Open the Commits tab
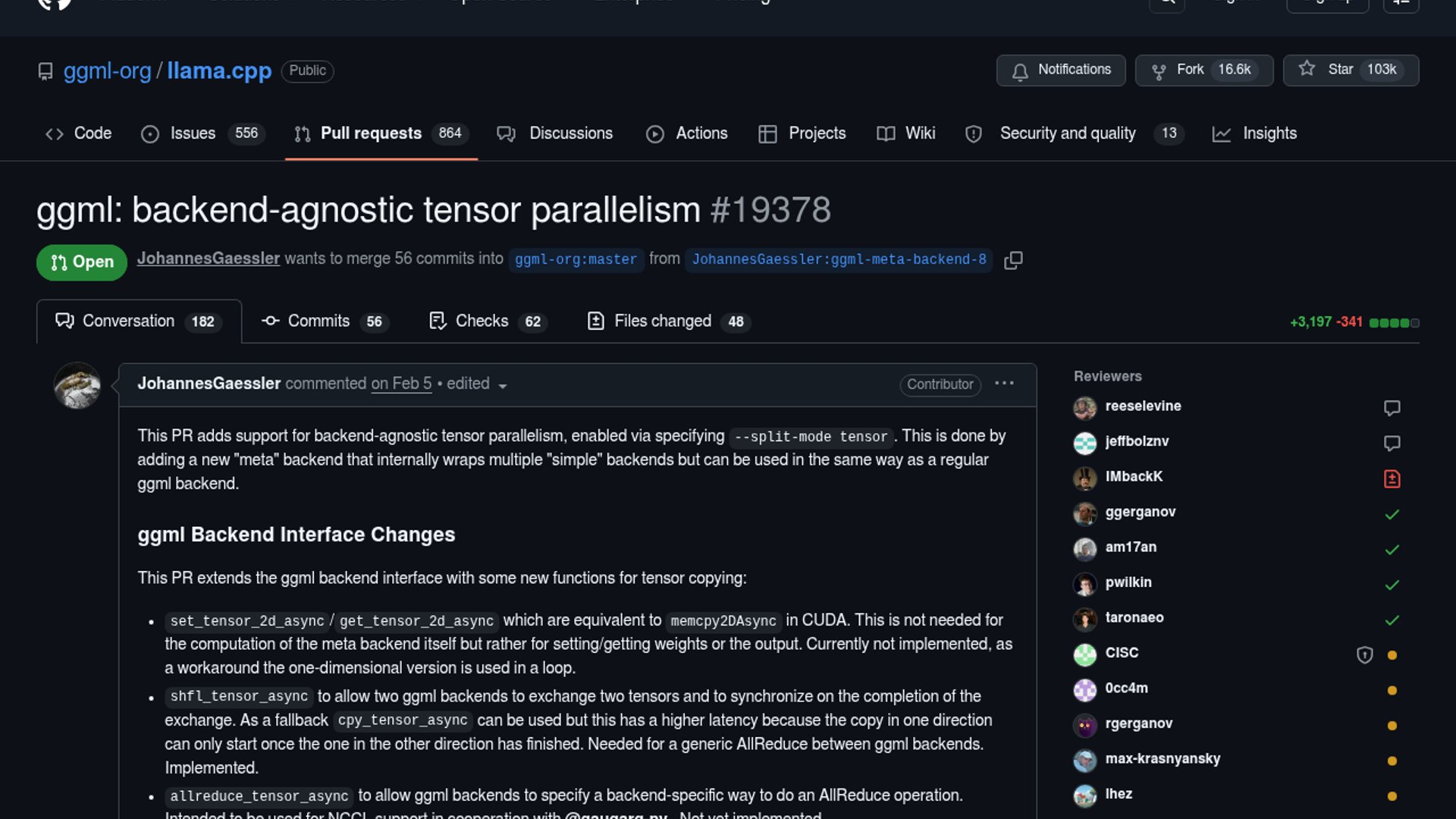This screenshot has width=1456, height=819. (325, 322)
